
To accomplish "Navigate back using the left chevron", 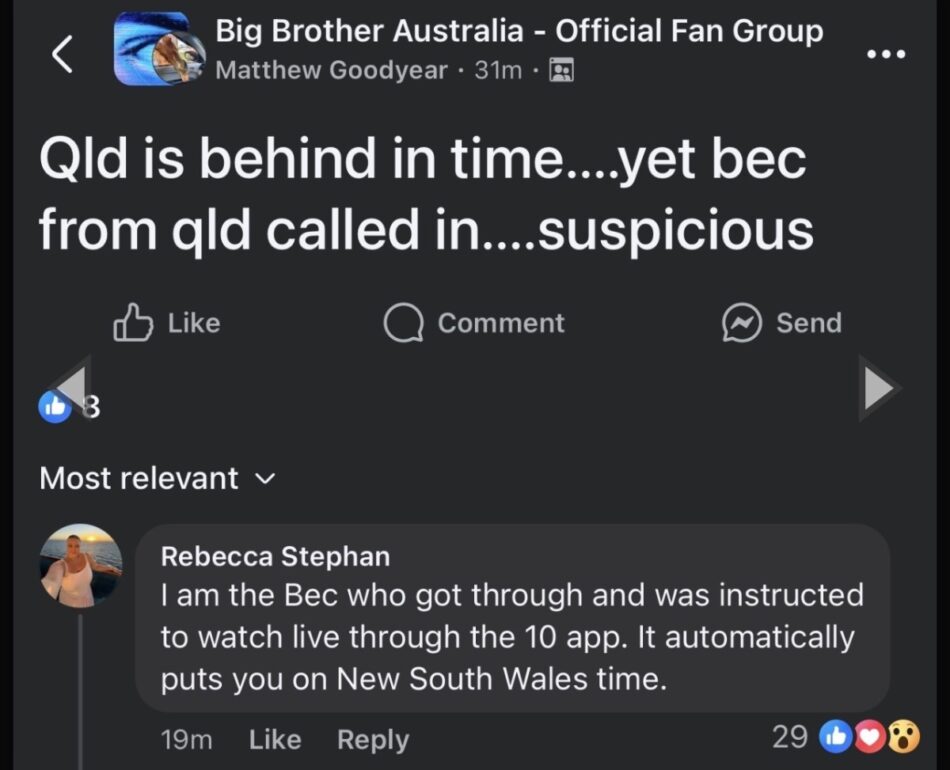I will 62,55.
